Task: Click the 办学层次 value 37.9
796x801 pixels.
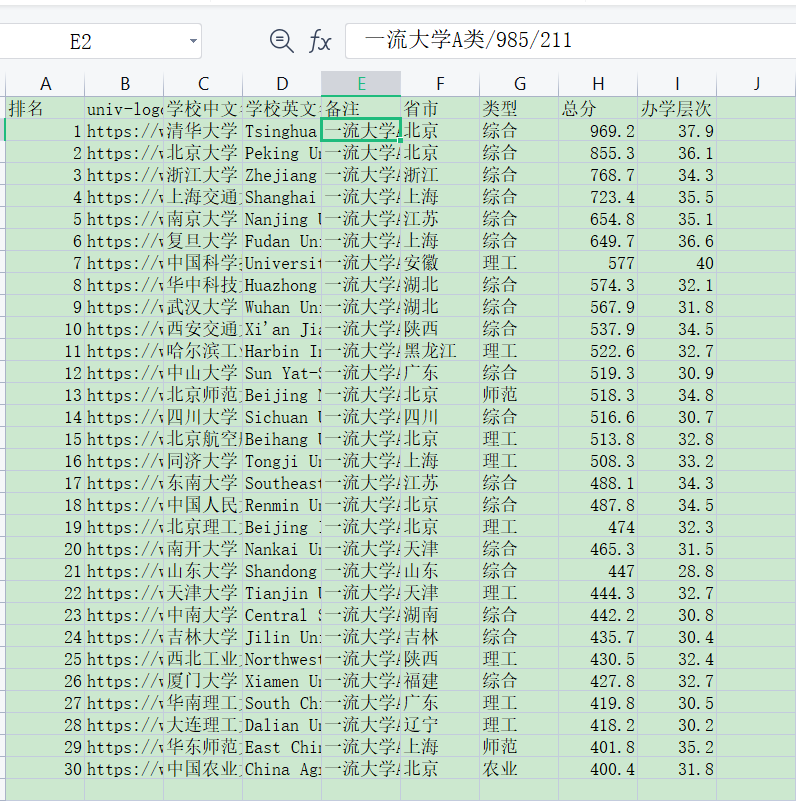Action: 677,131
